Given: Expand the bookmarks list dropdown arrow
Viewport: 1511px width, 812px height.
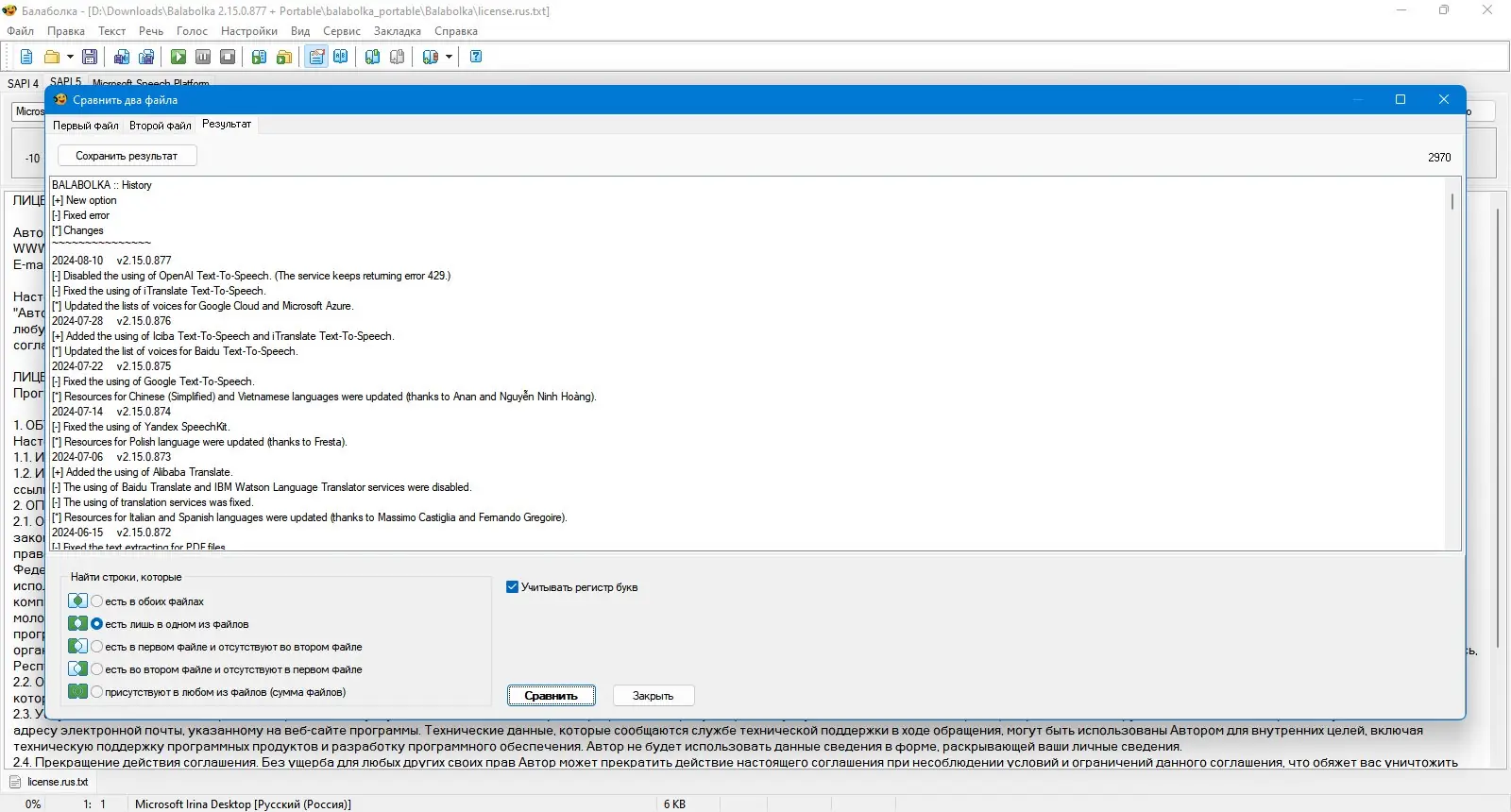Looking at the screenshot, I should click(449, 57).
